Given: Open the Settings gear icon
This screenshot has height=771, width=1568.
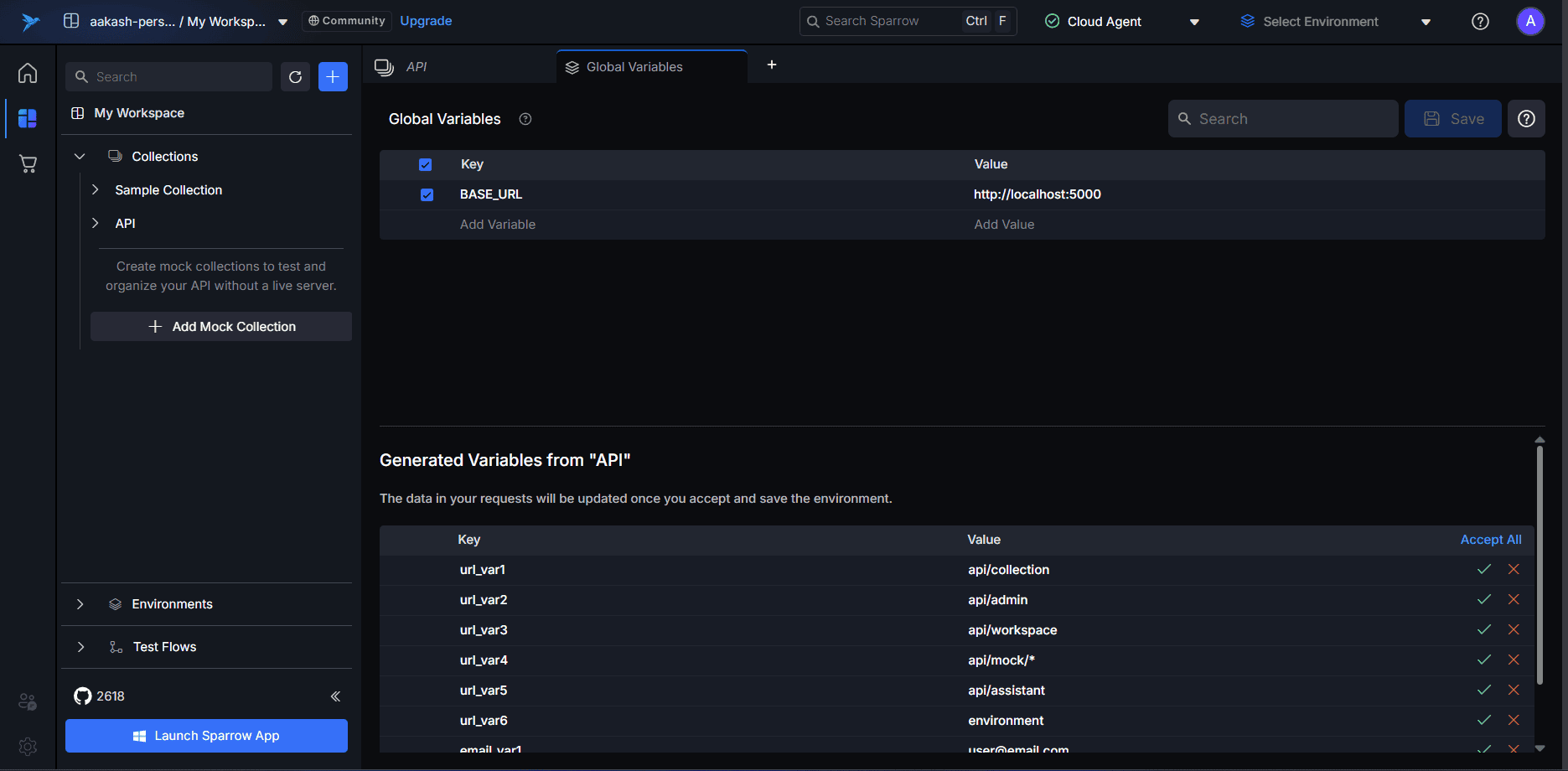Looking at the screenshot, I should click(x=28, y=746).
